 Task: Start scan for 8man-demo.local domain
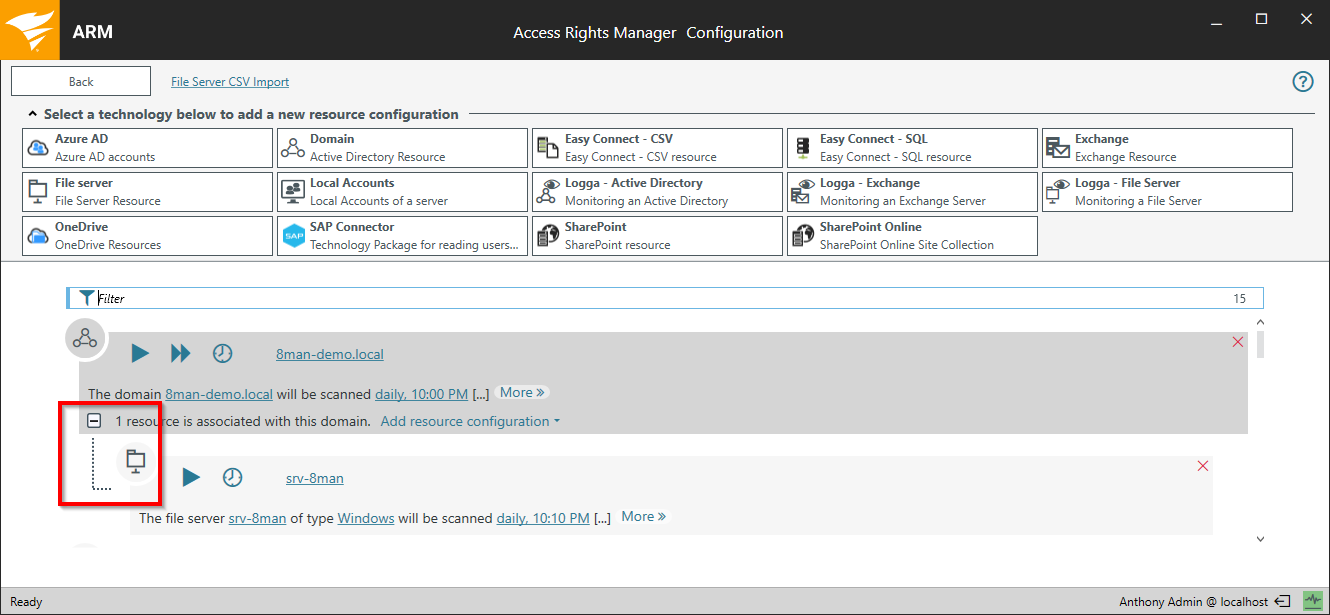coord(140,353)
